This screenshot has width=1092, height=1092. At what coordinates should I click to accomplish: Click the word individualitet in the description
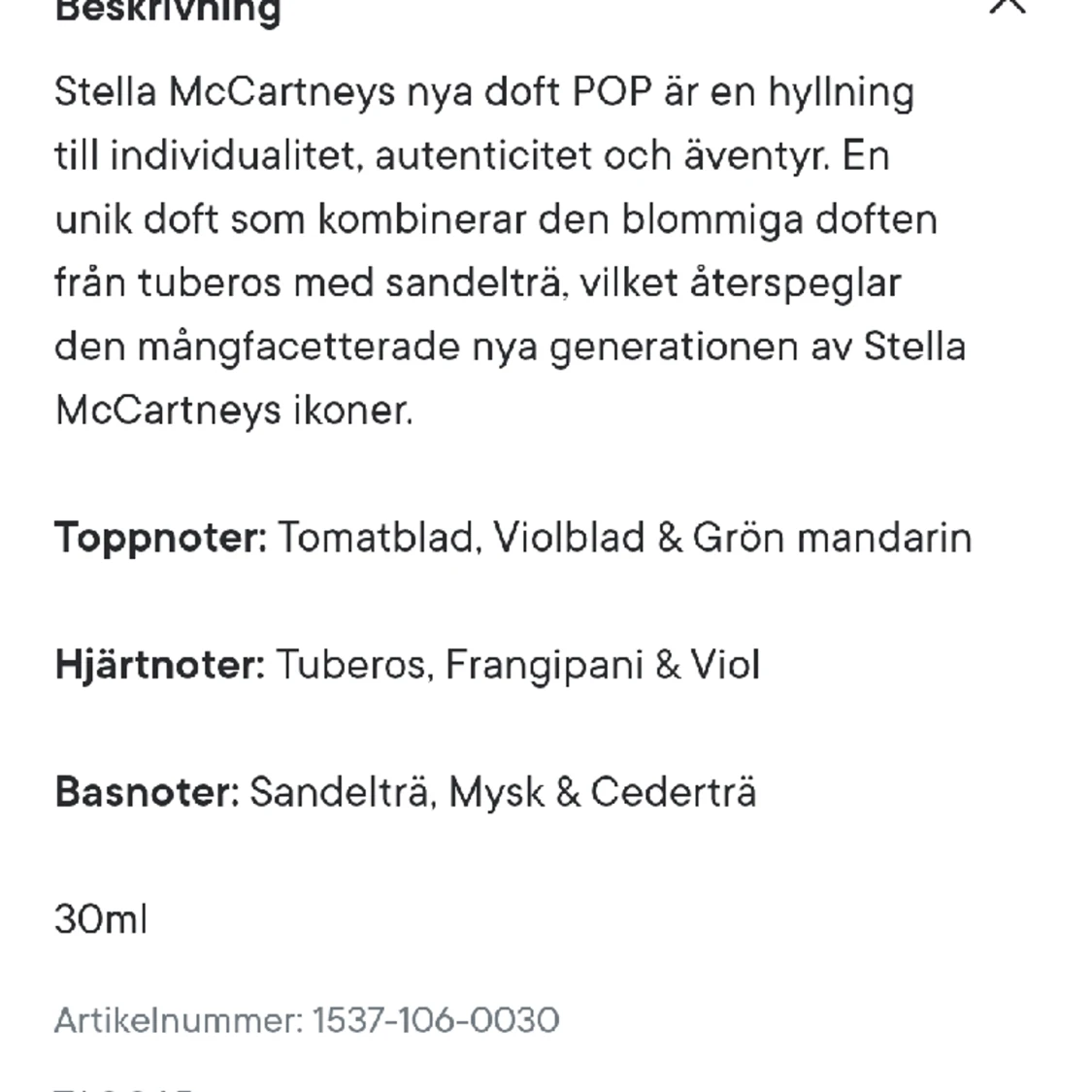pos(237,155)
